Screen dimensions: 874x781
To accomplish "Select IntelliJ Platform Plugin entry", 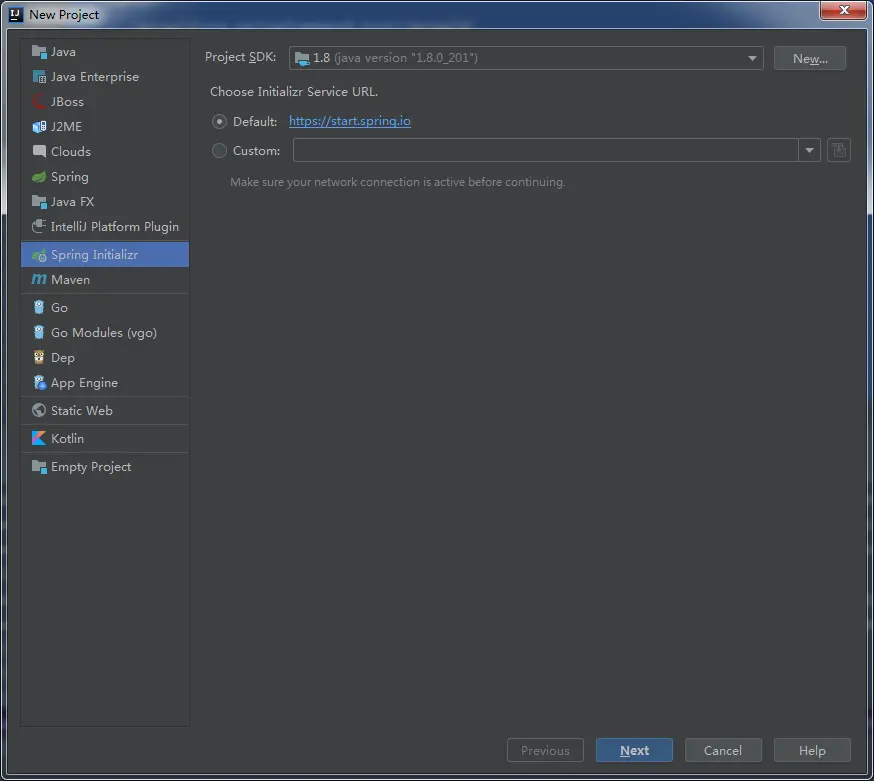I will coord(105,226).
